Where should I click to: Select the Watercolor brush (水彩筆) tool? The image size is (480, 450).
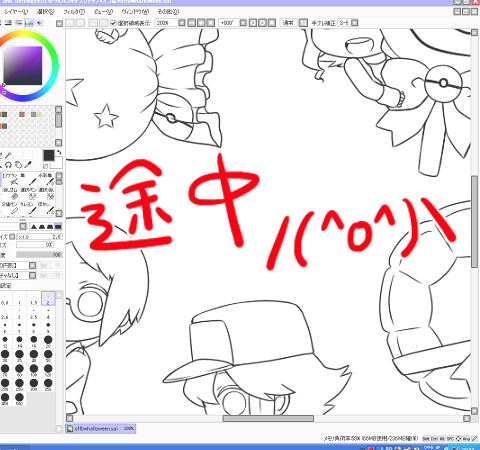coord(46,179)
